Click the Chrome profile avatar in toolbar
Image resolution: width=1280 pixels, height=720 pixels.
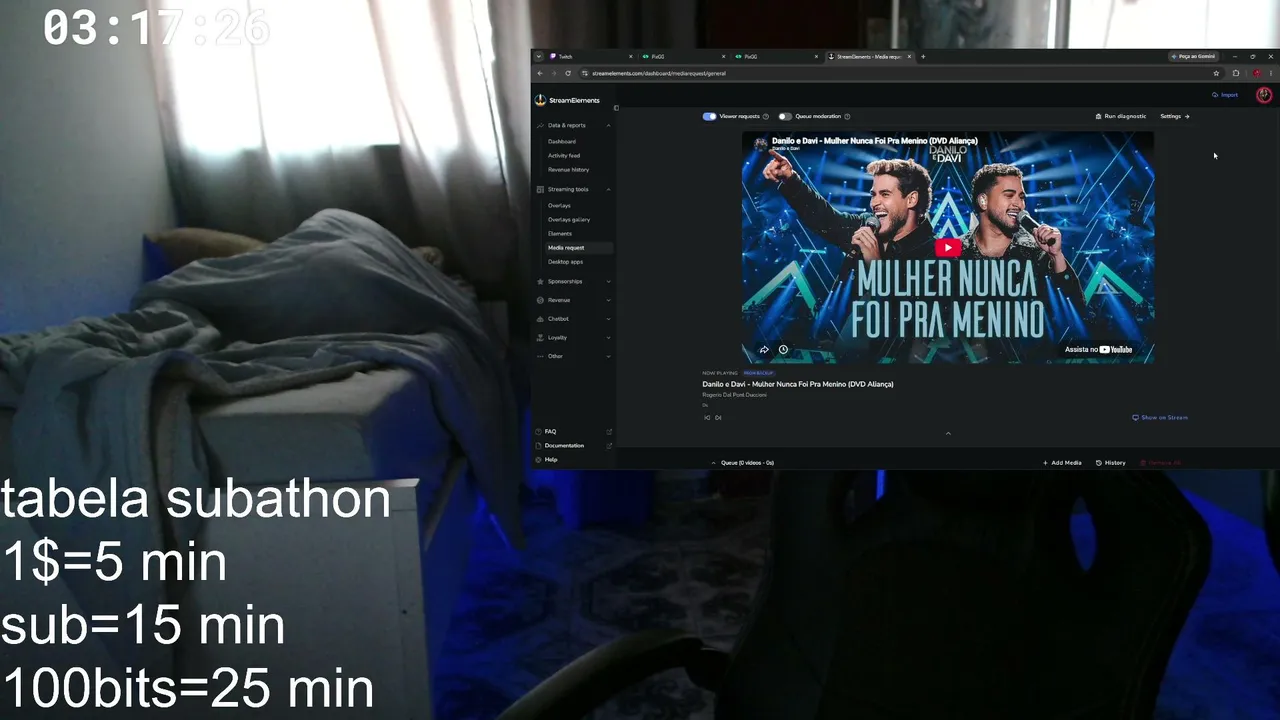[1257, 73]
